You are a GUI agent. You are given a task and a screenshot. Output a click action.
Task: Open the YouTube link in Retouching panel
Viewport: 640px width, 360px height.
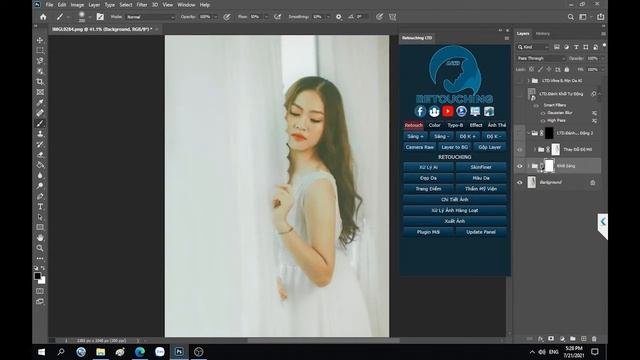click(448, 111)
